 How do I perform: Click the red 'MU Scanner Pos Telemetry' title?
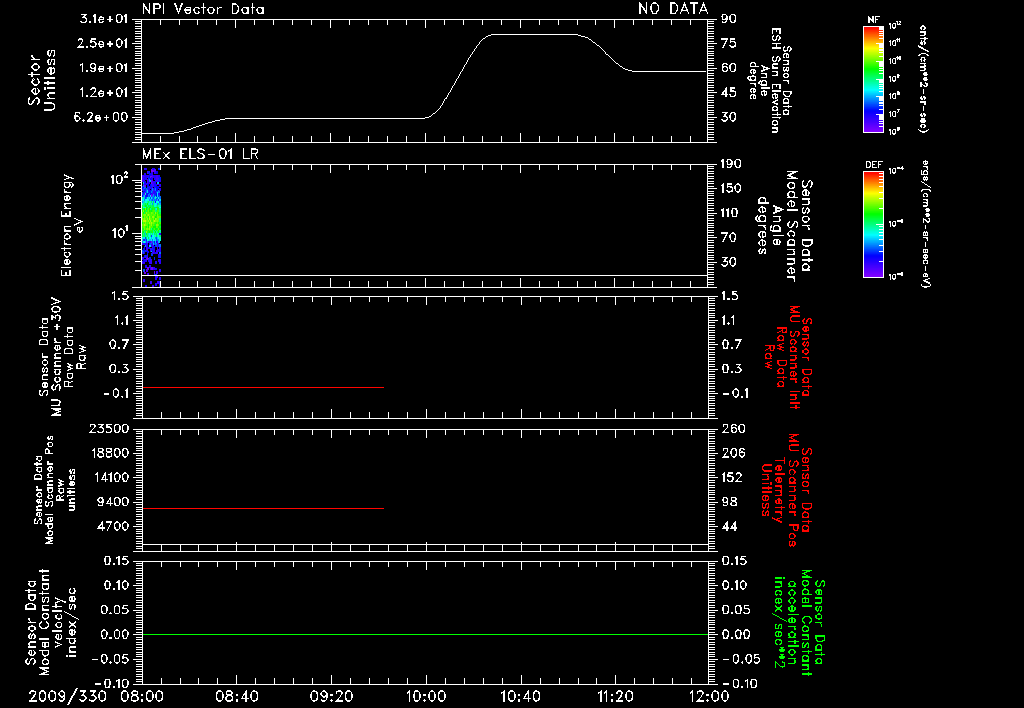[786, 490]
